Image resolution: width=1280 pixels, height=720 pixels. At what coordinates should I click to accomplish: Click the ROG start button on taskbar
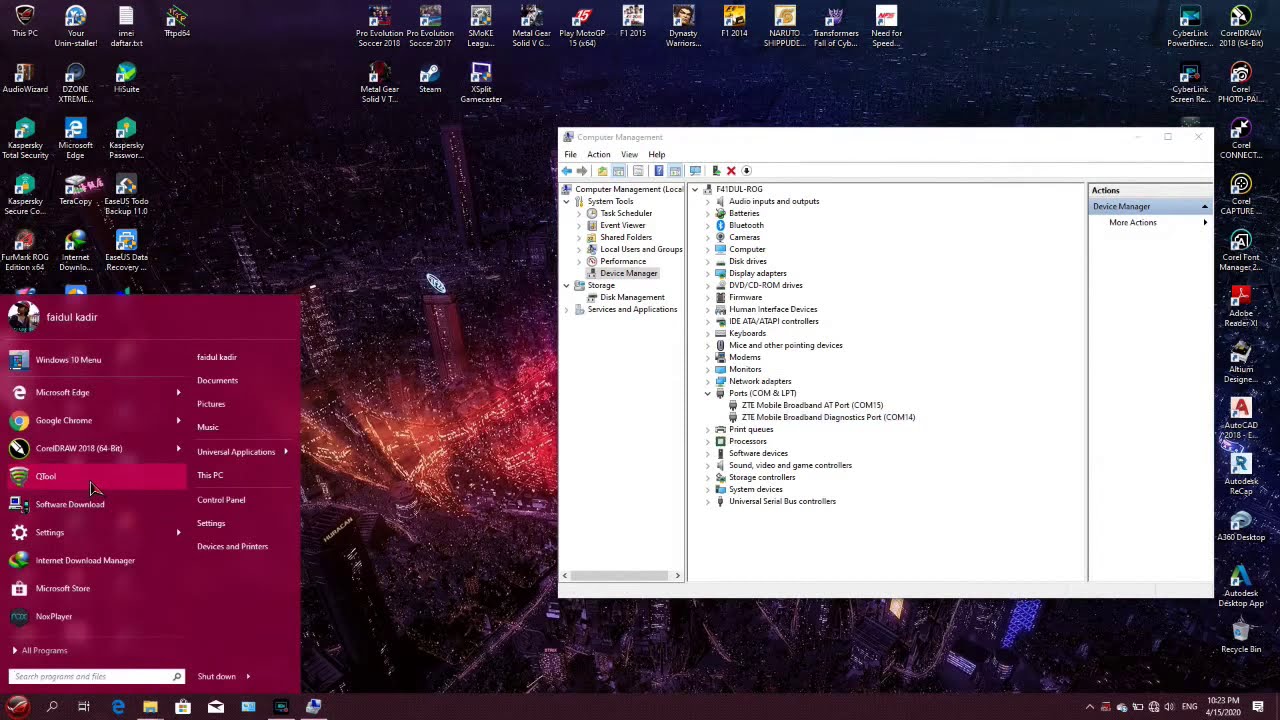18,707
